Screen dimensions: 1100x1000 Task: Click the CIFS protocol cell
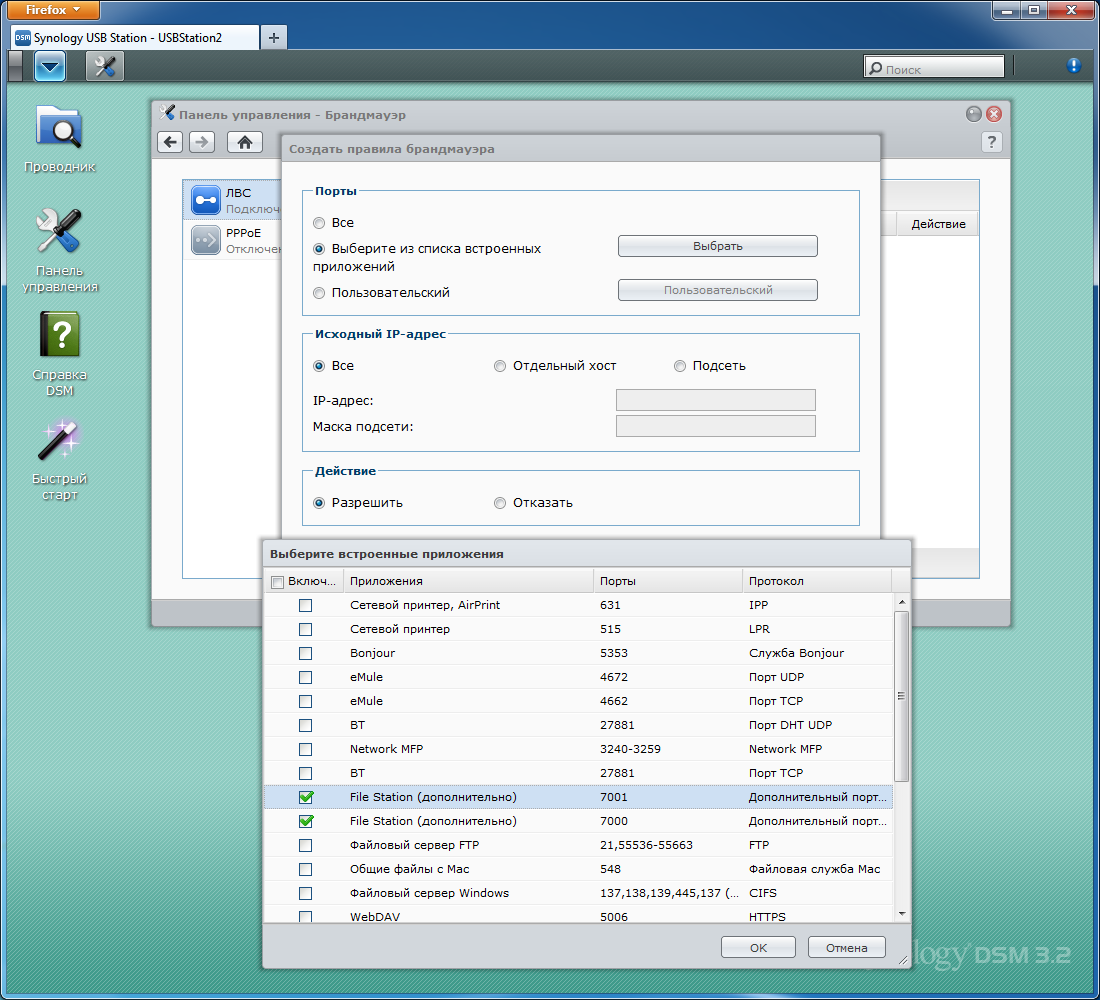[763, 893]
